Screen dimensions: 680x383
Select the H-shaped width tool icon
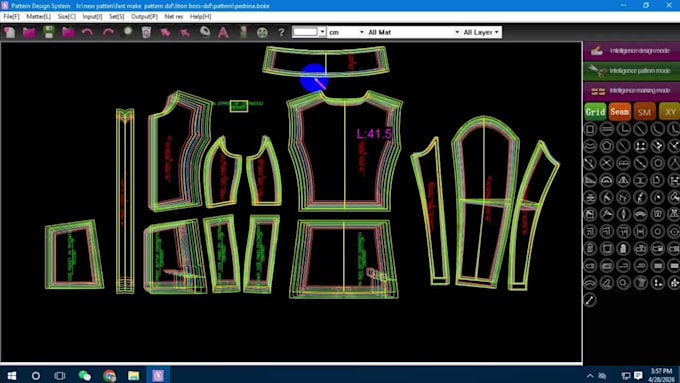tap(640, 231)
